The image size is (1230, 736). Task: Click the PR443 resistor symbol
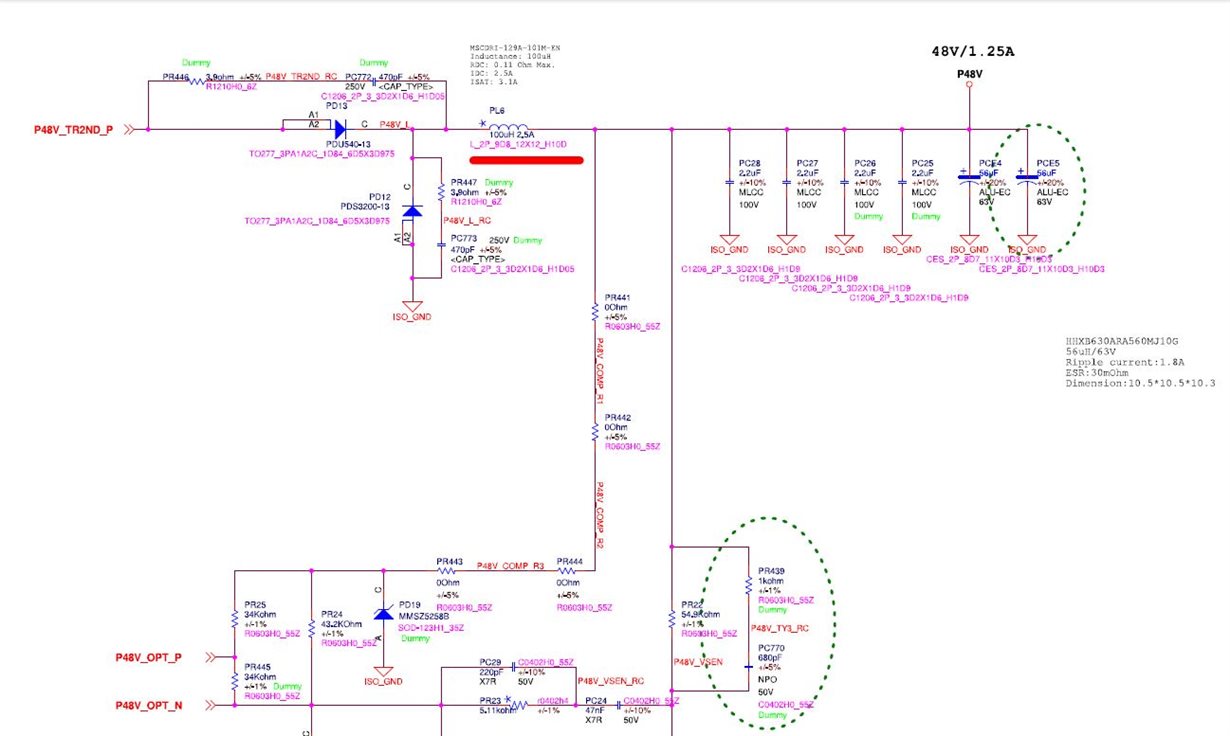tap(445, 571)
